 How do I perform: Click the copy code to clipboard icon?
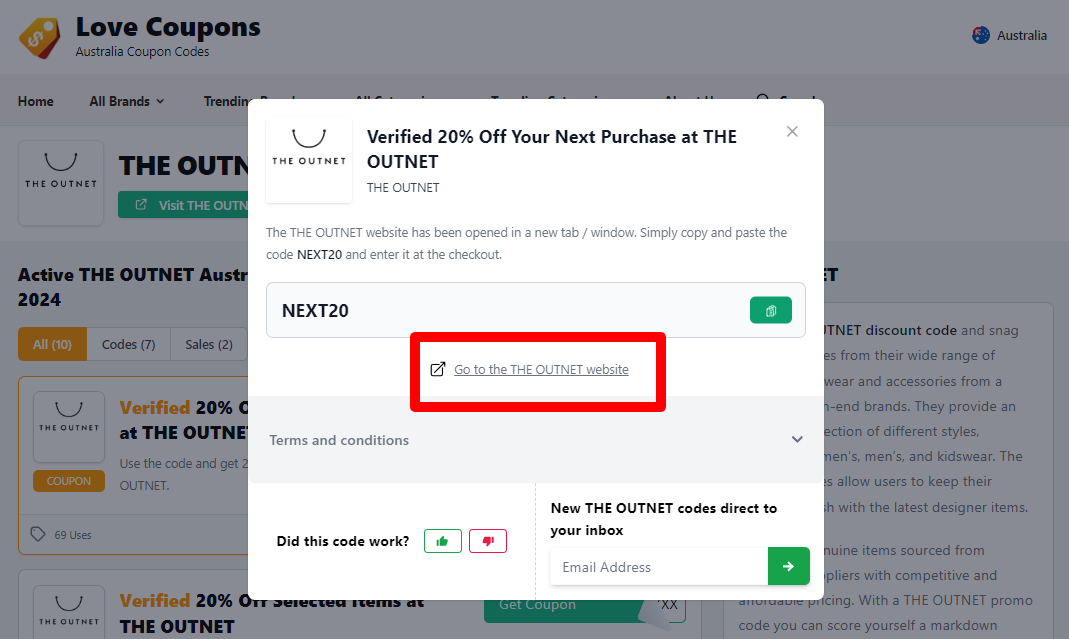(770, 310)
